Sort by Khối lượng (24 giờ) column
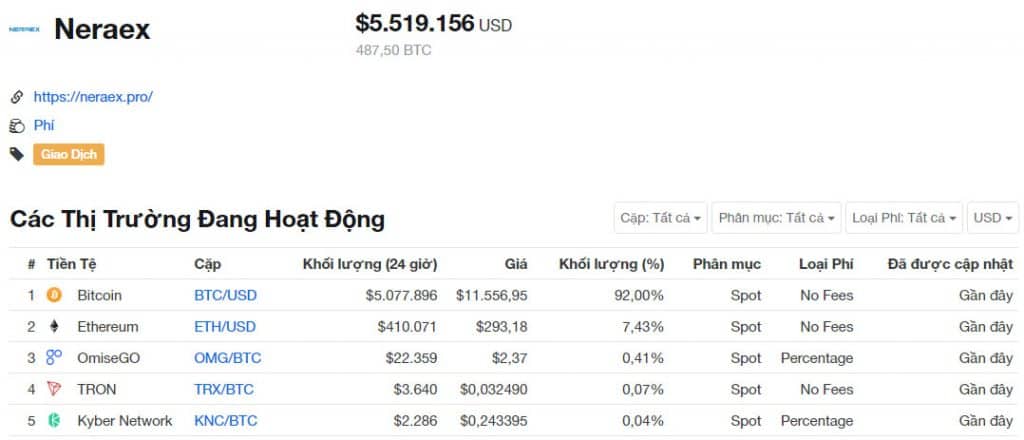Image resolution: width=1024 pixels, height=440 pixels. click(369, 264)
